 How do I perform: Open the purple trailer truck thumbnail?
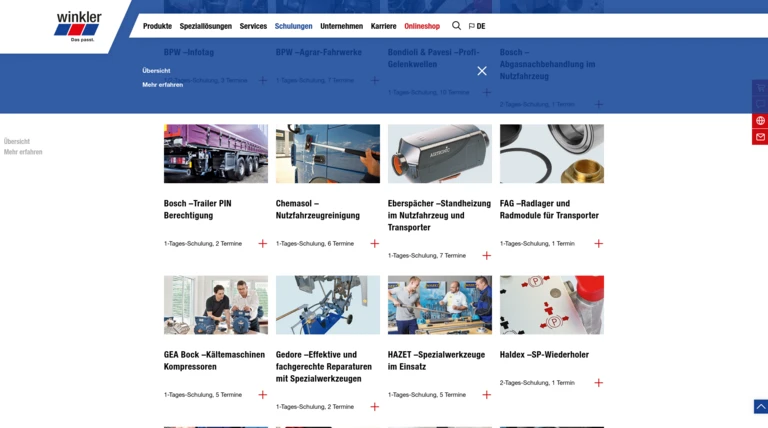[x=216, y=154]
